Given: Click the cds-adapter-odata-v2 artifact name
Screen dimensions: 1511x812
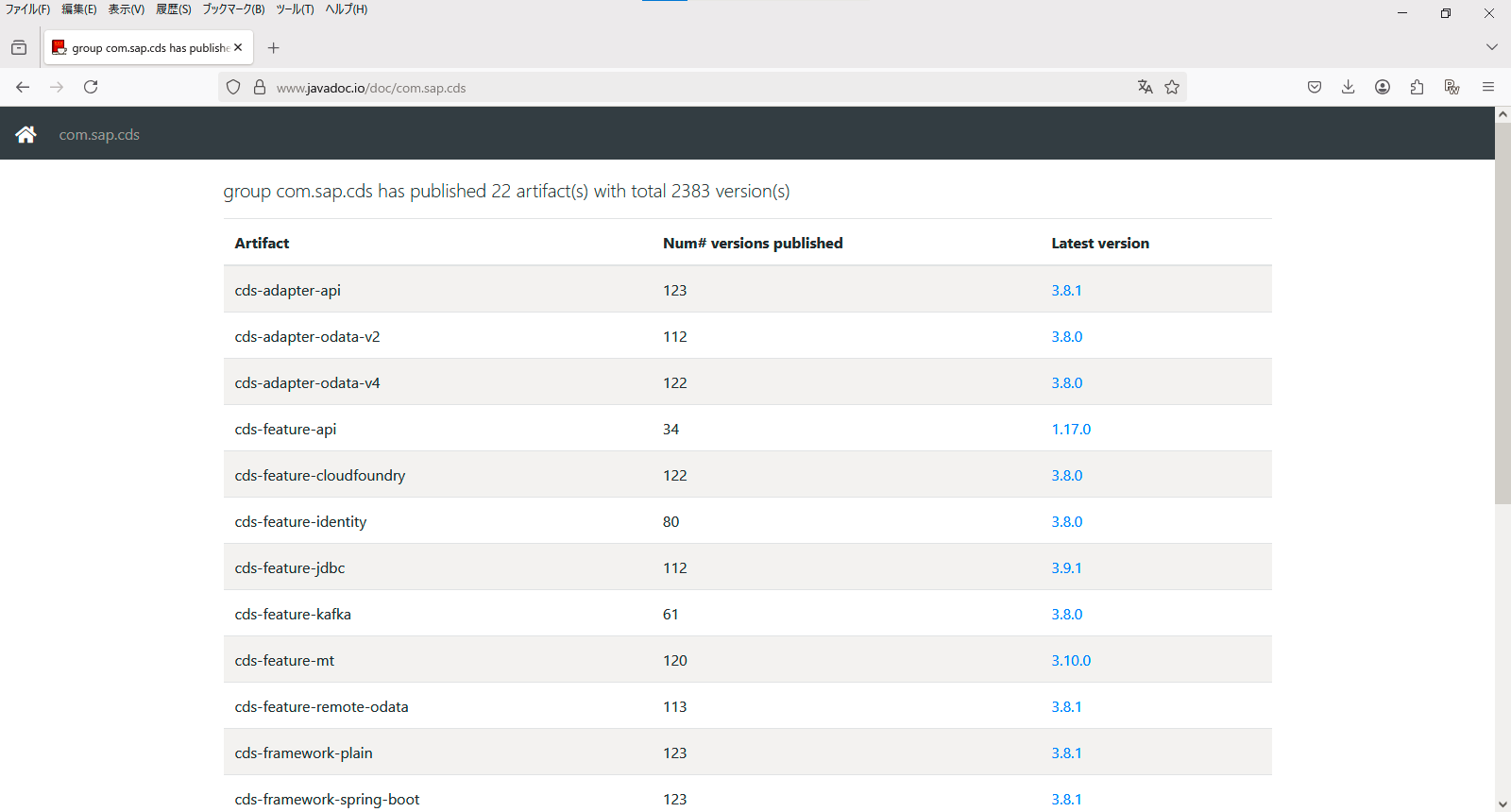Looking at the screenshot, I should tap(307, 336).
